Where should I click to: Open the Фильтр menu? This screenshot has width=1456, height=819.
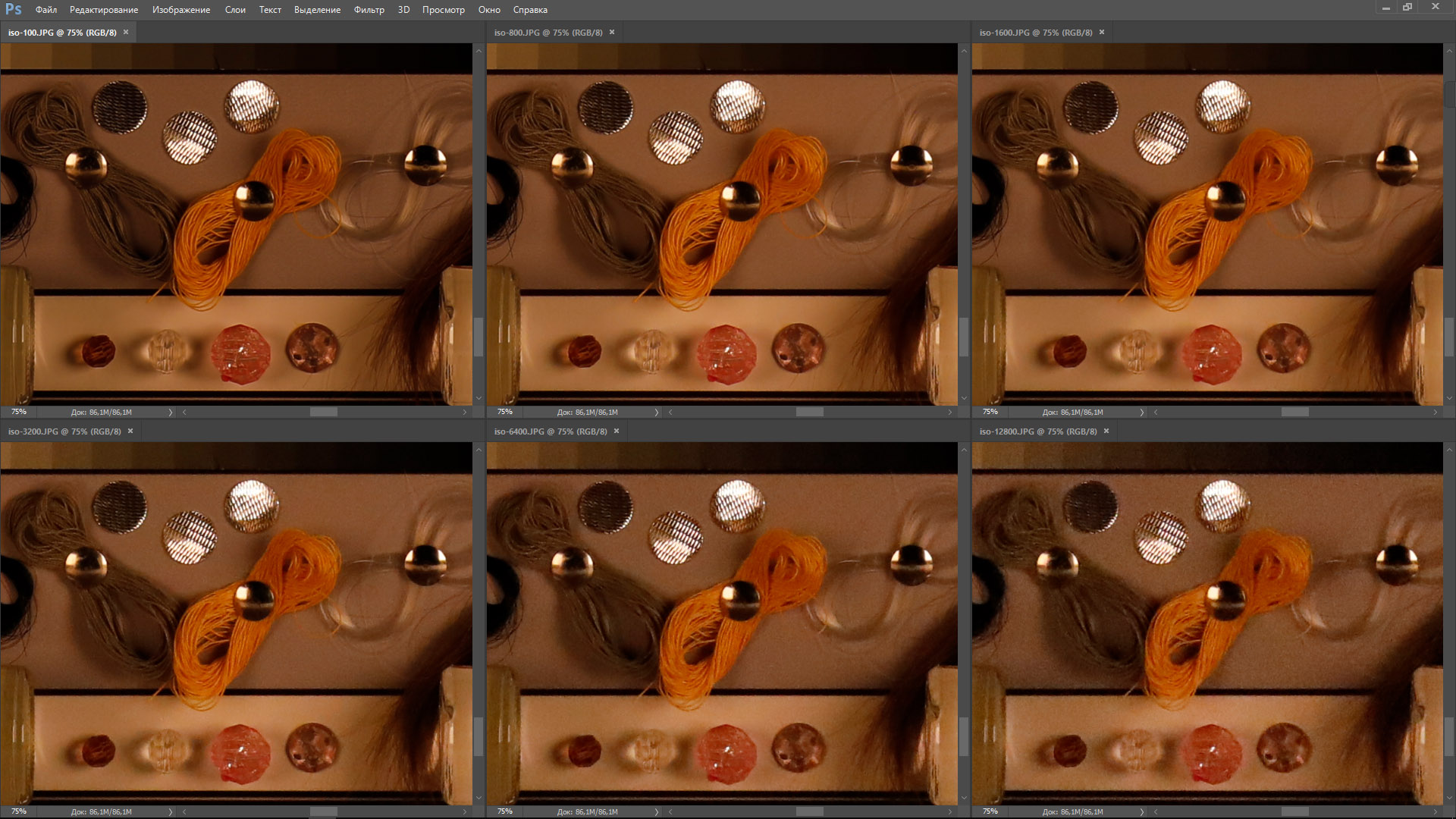tap(369, 10)
